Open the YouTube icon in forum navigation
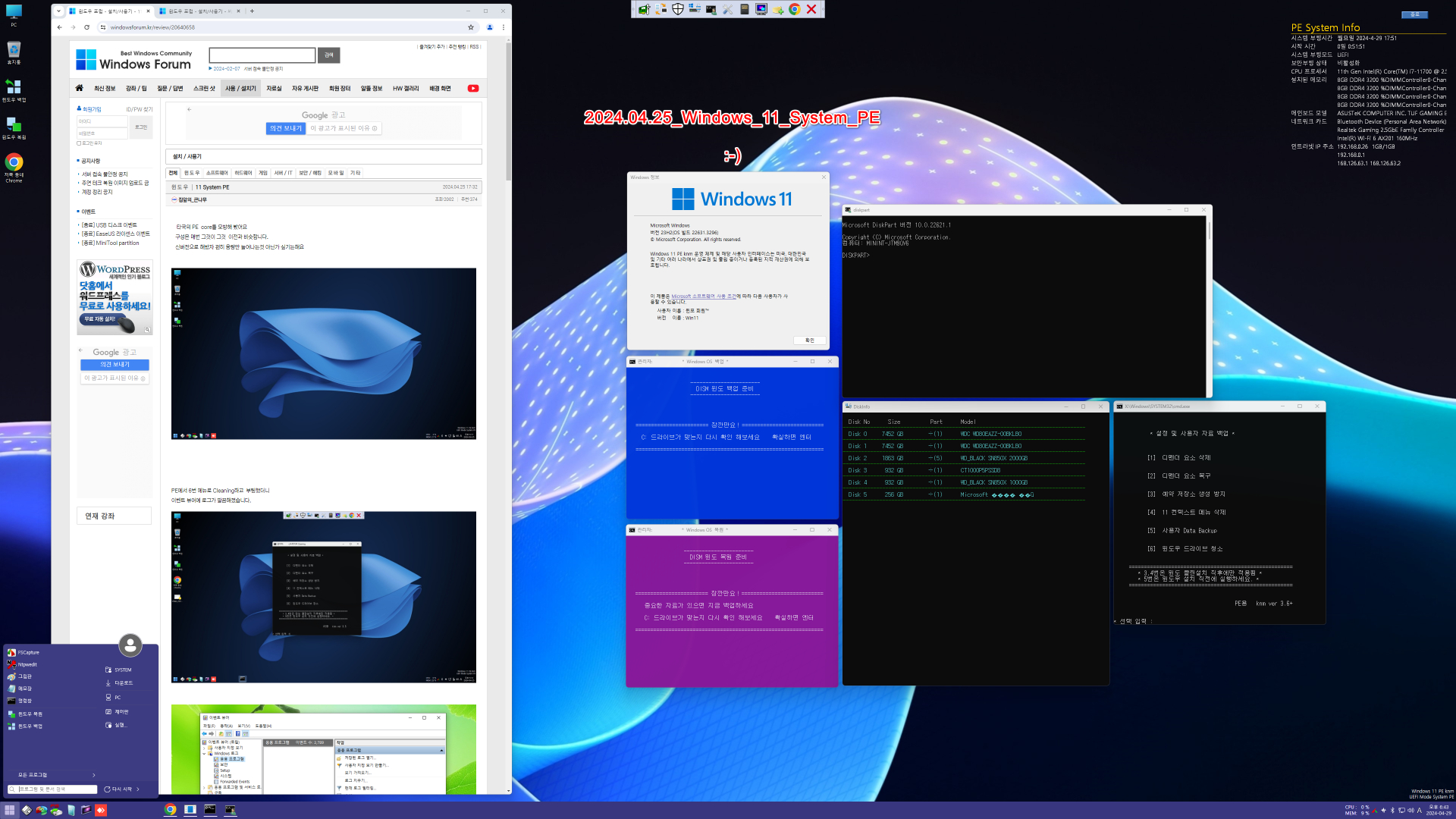 473,89
